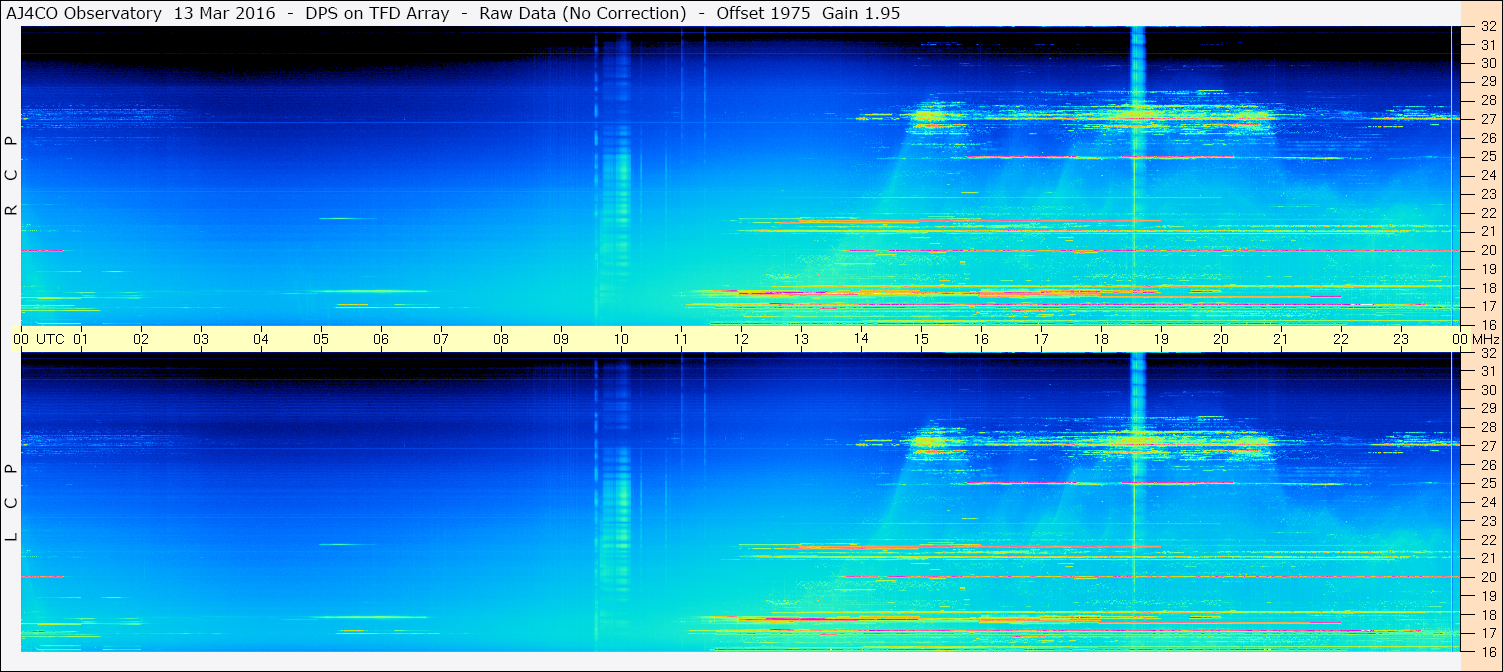Click the 20 MHz label of LCP panel
The image size is (1503, 672).
pyautogui.click(x=1488, y=577)
